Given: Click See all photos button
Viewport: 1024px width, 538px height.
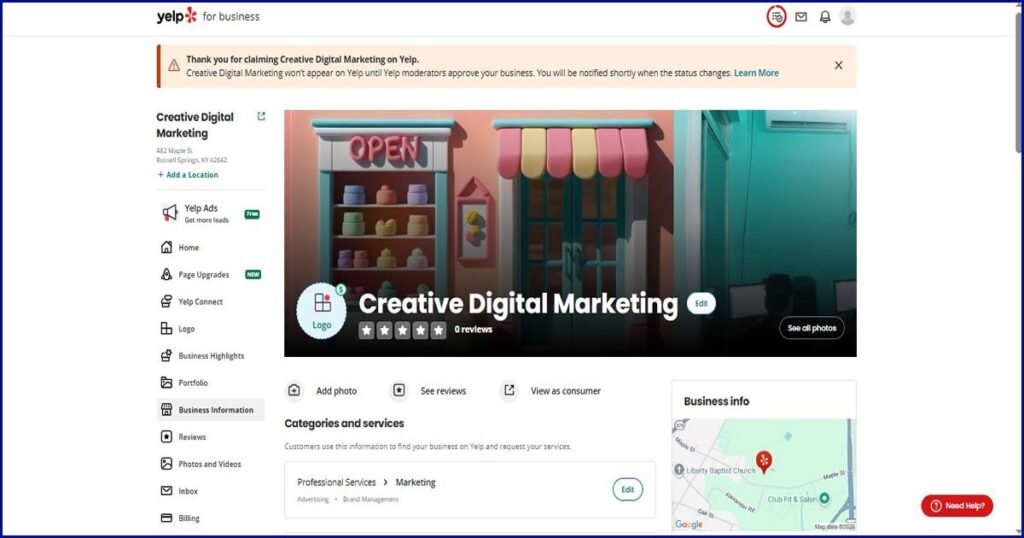Looking at the screenshot, I should click(x=812, y=328).
